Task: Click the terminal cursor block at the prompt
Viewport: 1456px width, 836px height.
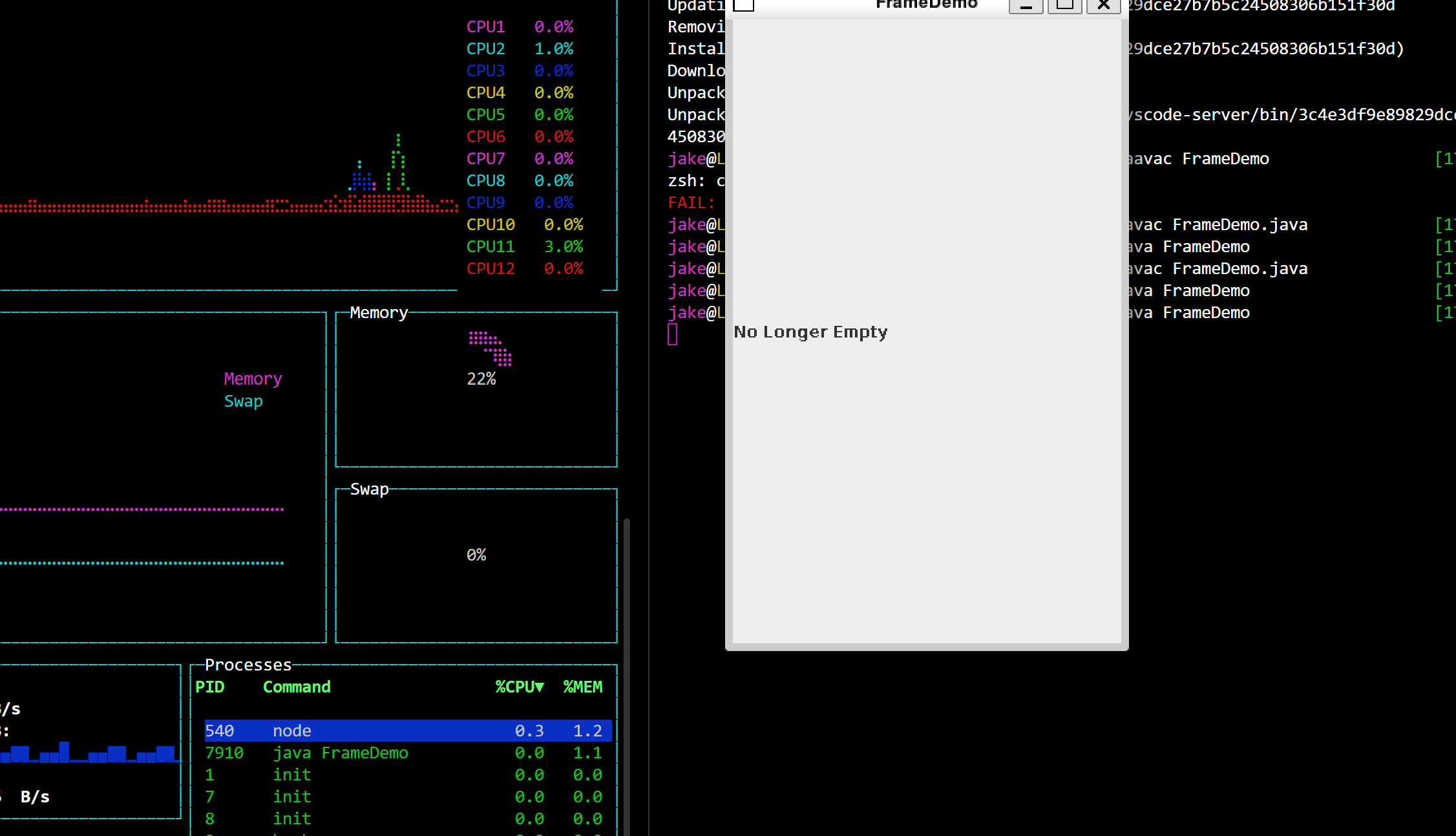Action: tap(672, 334)
